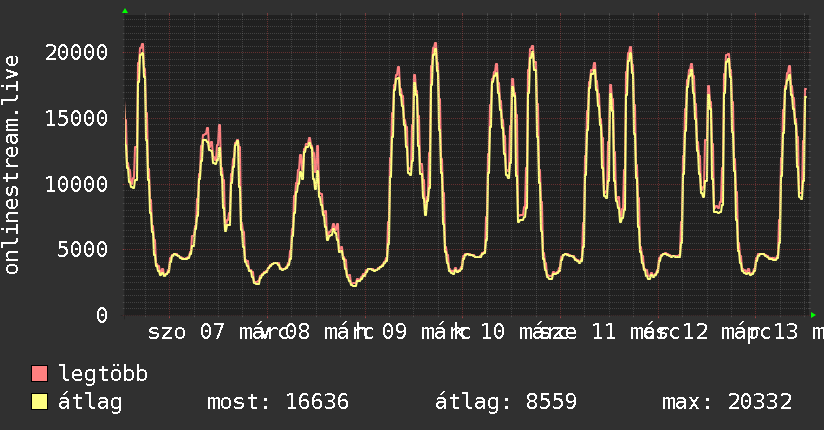Click the 5000 y-axis label
The image size is (824, 430).
pyautogui.click(x=83, y=249)
